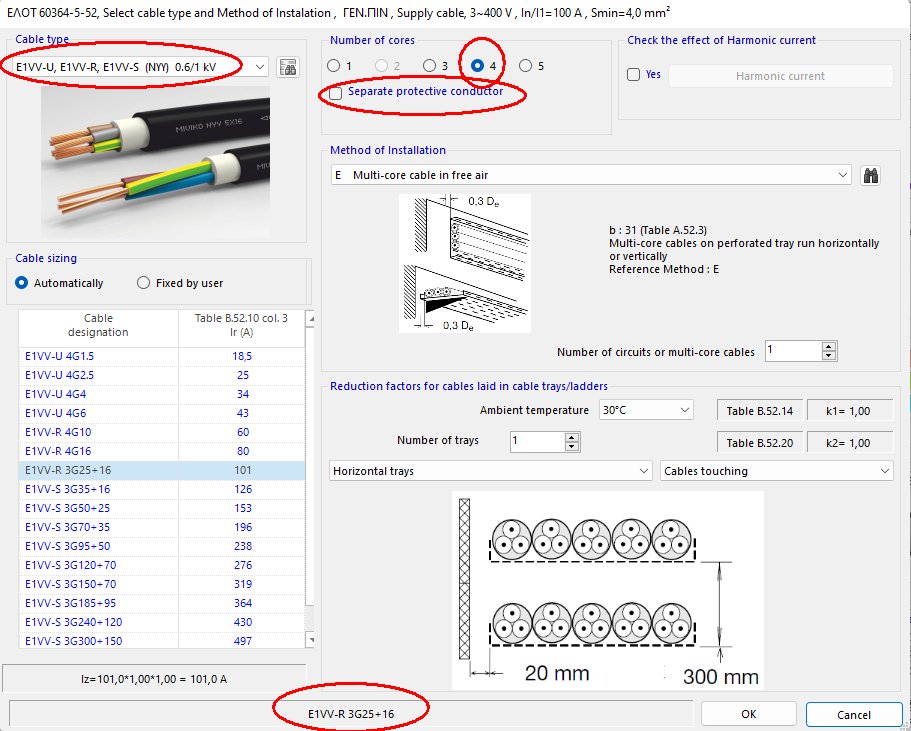
Task: Open the cable catalog table search icon
Action: click(x=287, y=64)
